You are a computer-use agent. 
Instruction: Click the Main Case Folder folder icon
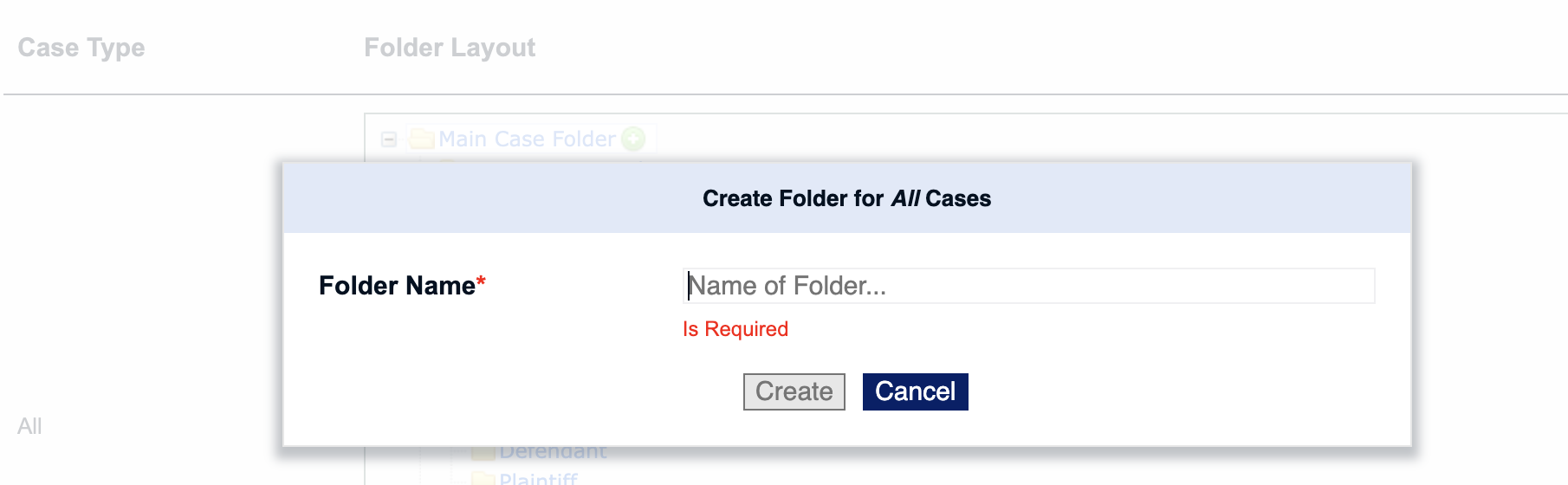(x=422, y=139)
